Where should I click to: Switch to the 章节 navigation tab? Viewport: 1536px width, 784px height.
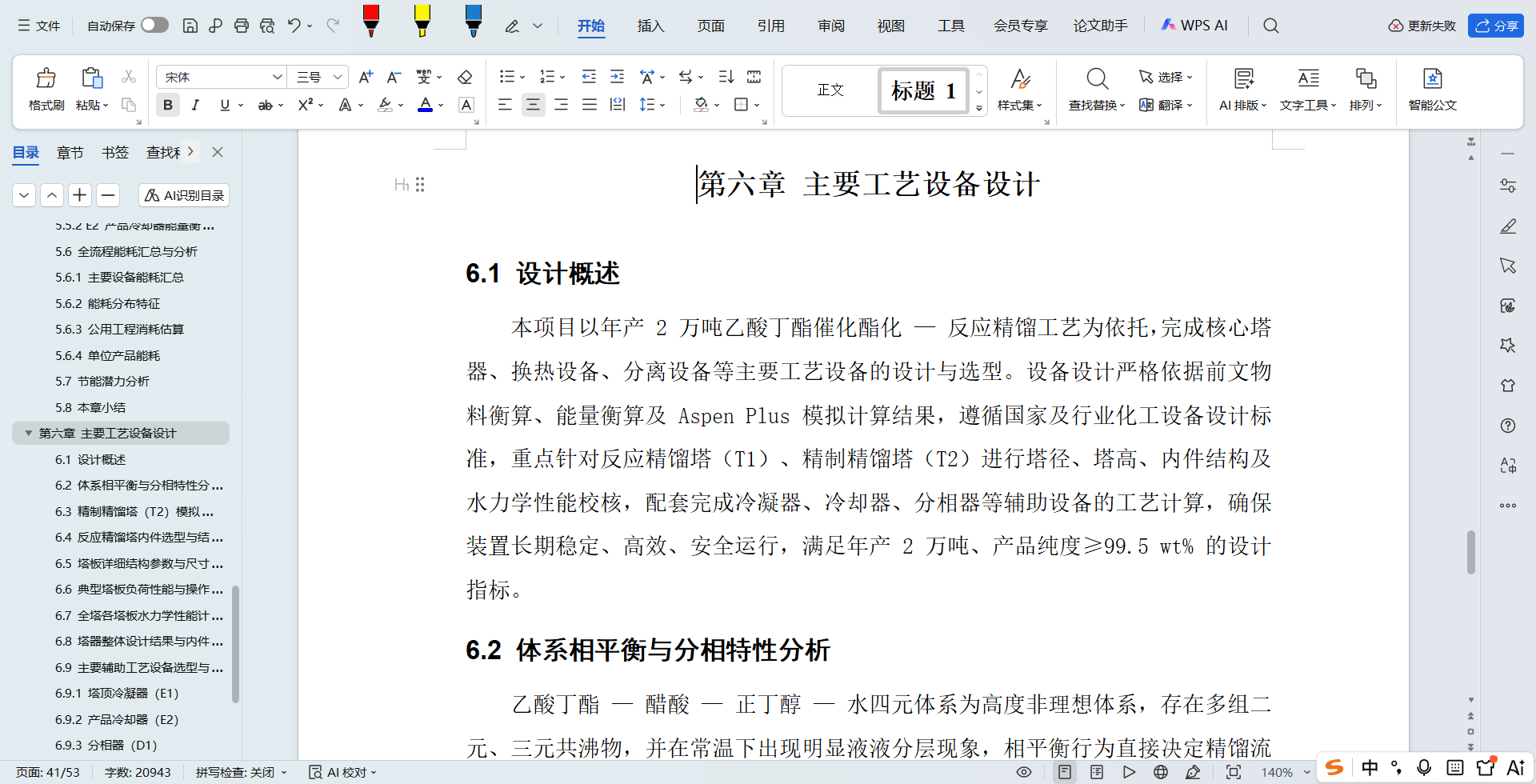[x=70, y=152]
